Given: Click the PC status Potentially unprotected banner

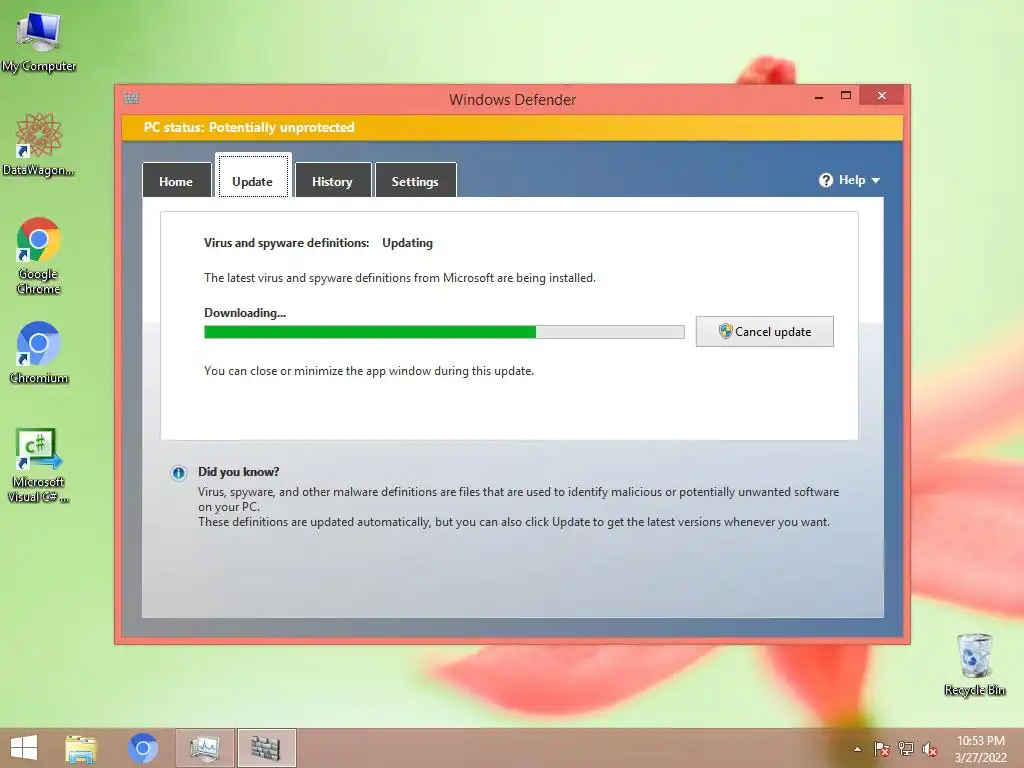Looking at the screenshot, I should [512, 128].
